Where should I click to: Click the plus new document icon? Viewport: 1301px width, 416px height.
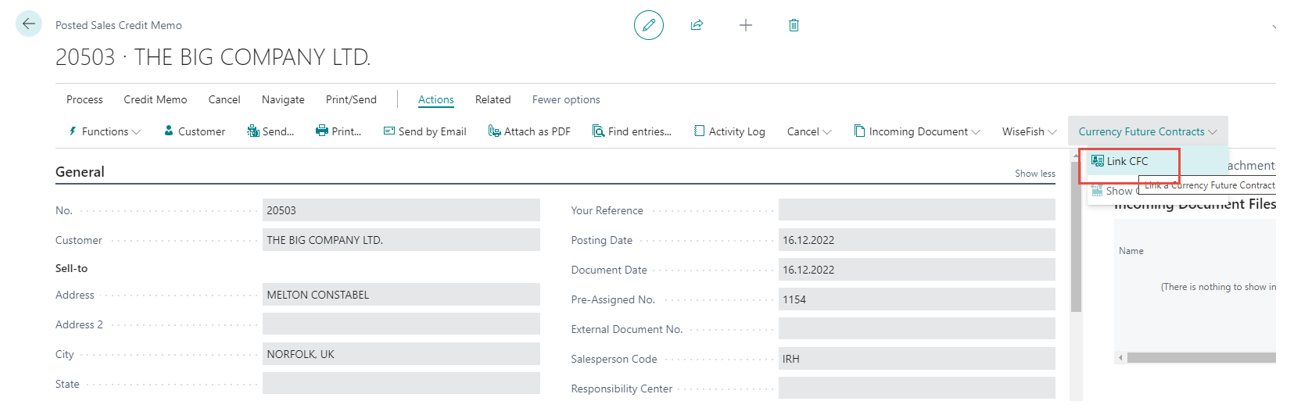tap(745, 25)
